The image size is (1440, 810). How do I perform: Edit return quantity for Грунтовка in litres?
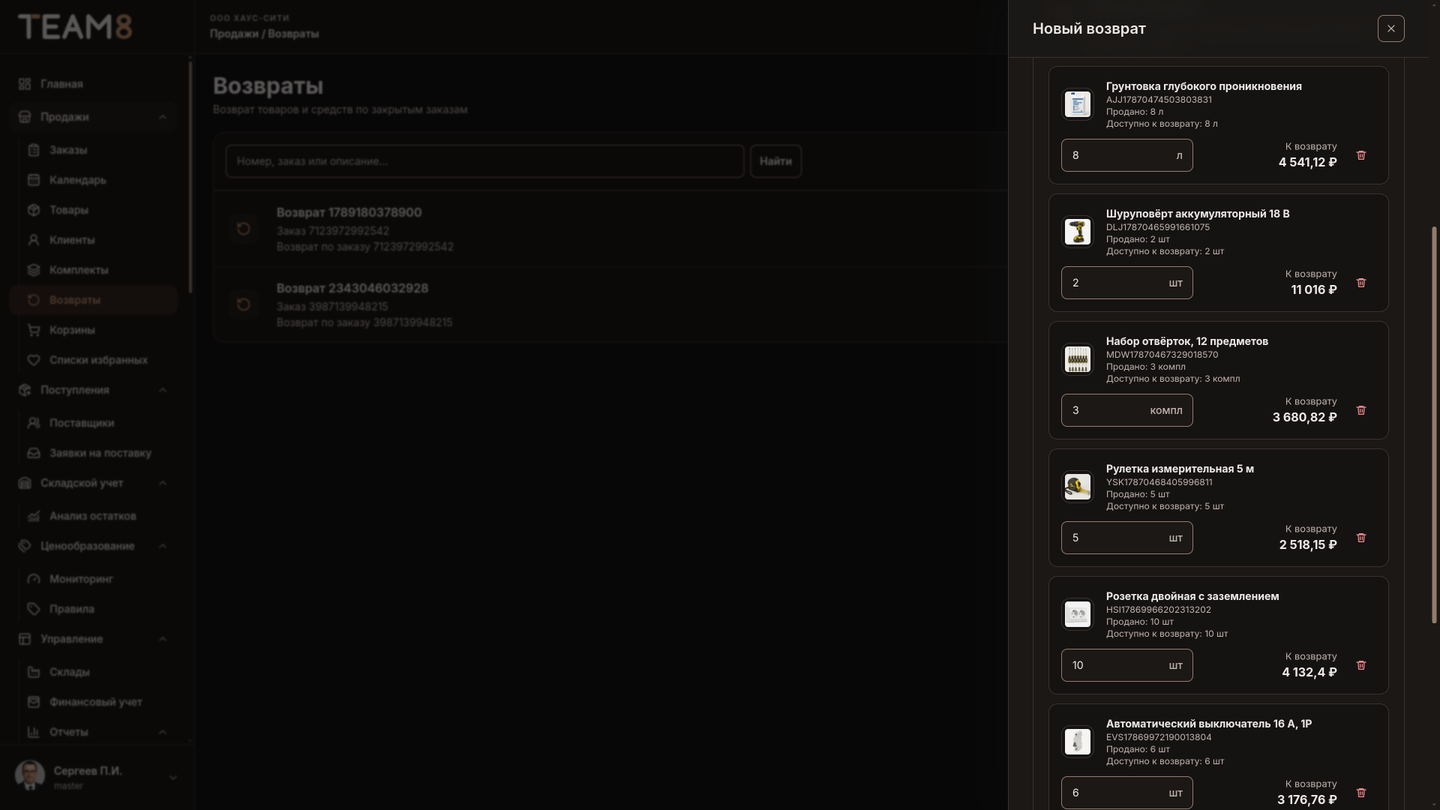[x=1127, y=155]
